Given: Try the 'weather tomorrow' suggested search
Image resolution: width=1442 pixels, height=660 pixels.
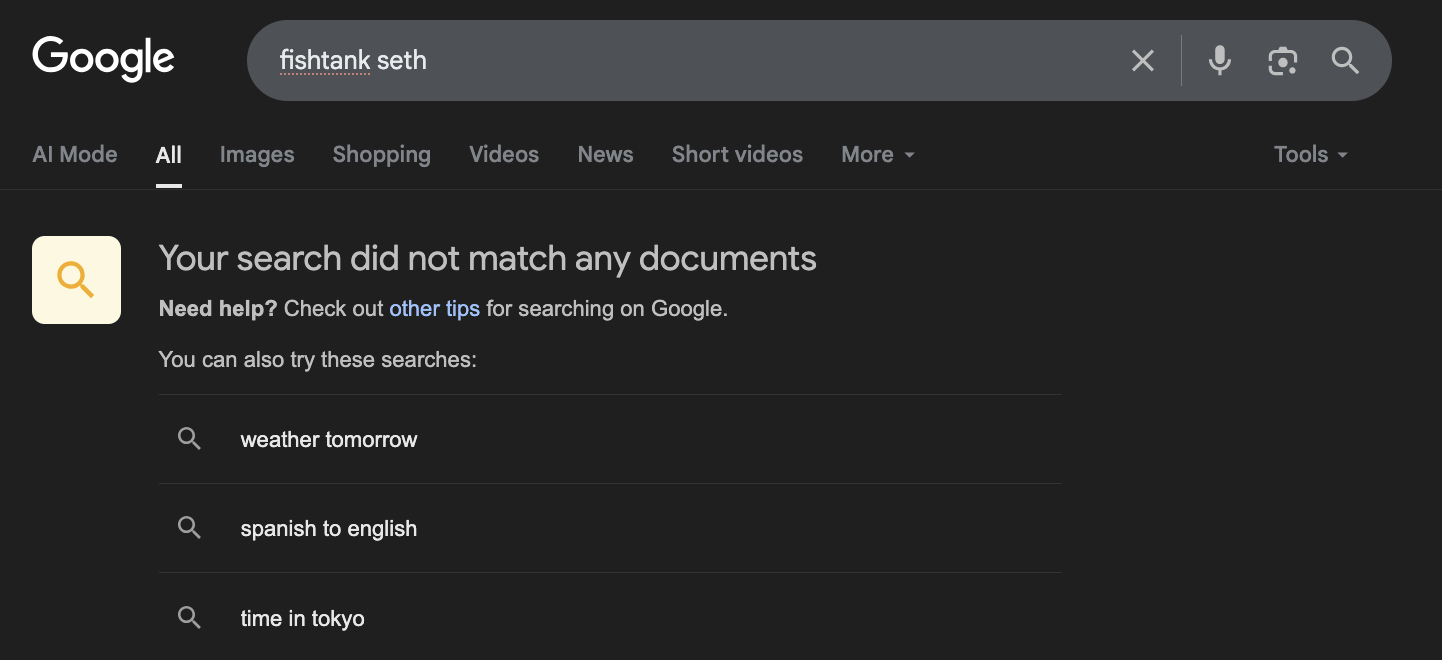Looking at the screenshot, I should click(610, 439).
